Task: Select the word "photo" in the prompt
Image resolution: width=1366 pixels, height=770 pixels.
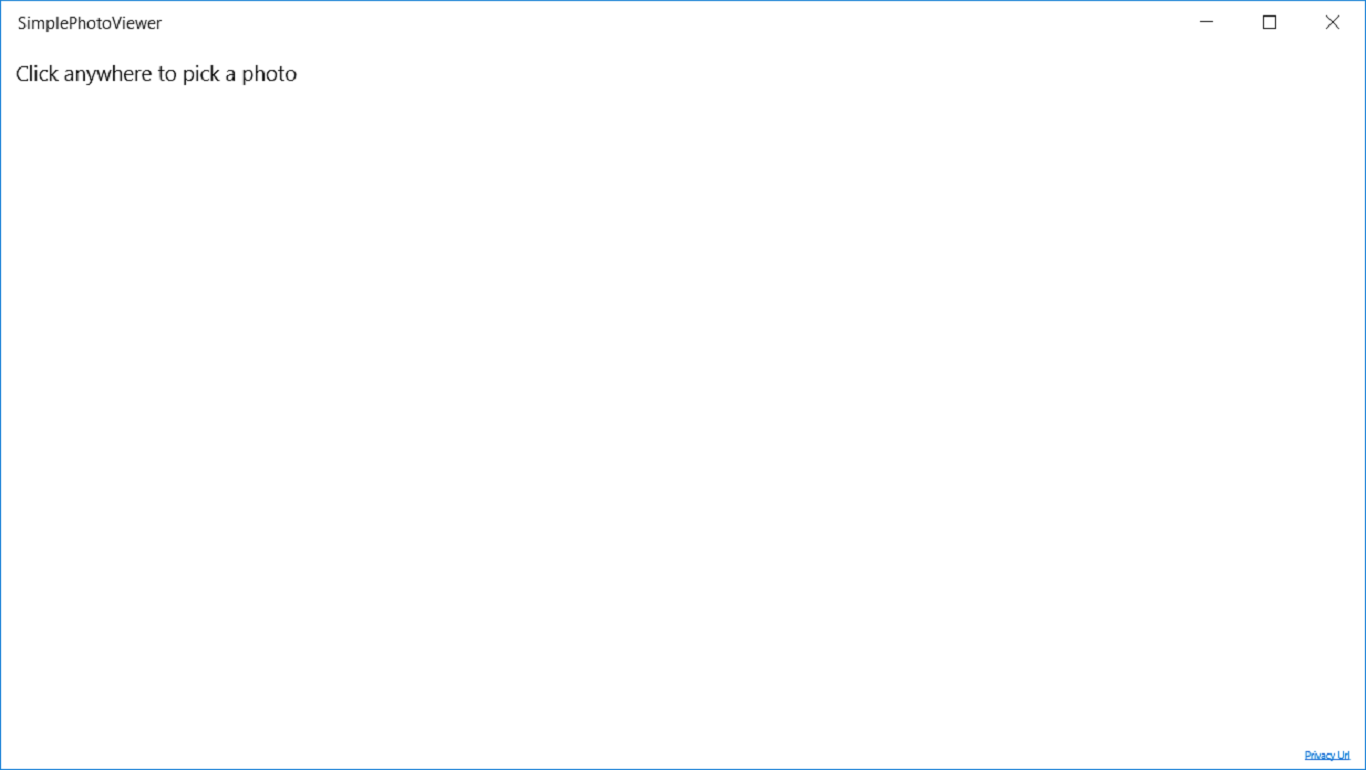Action: (269, 74)
